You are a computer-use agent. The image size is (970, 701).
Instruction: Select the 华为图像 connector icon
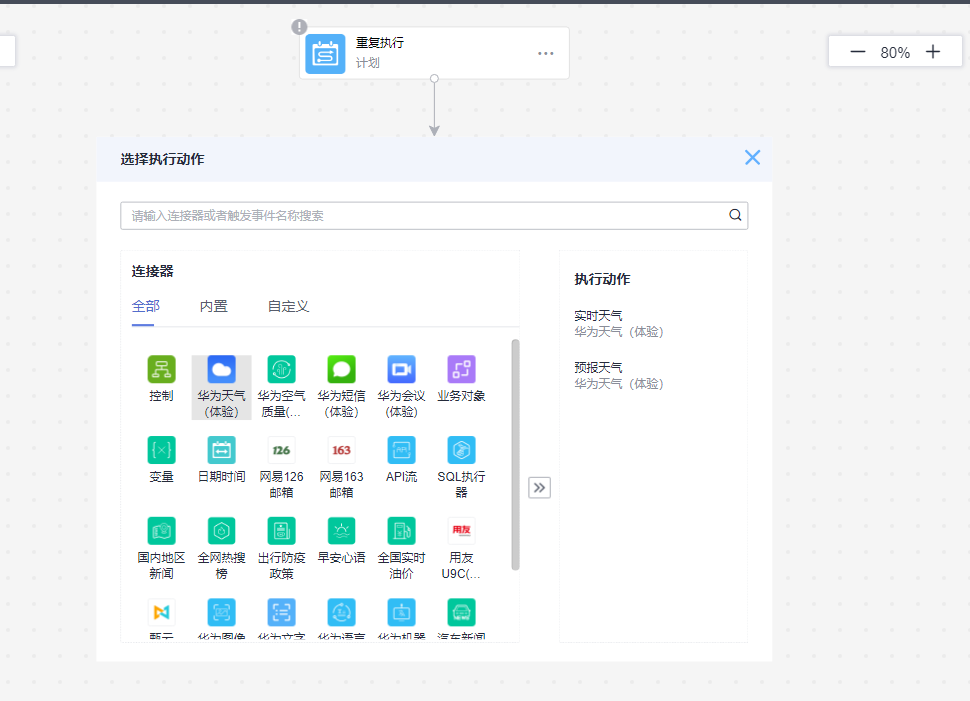pyautogui.click(x=221, y=613)
